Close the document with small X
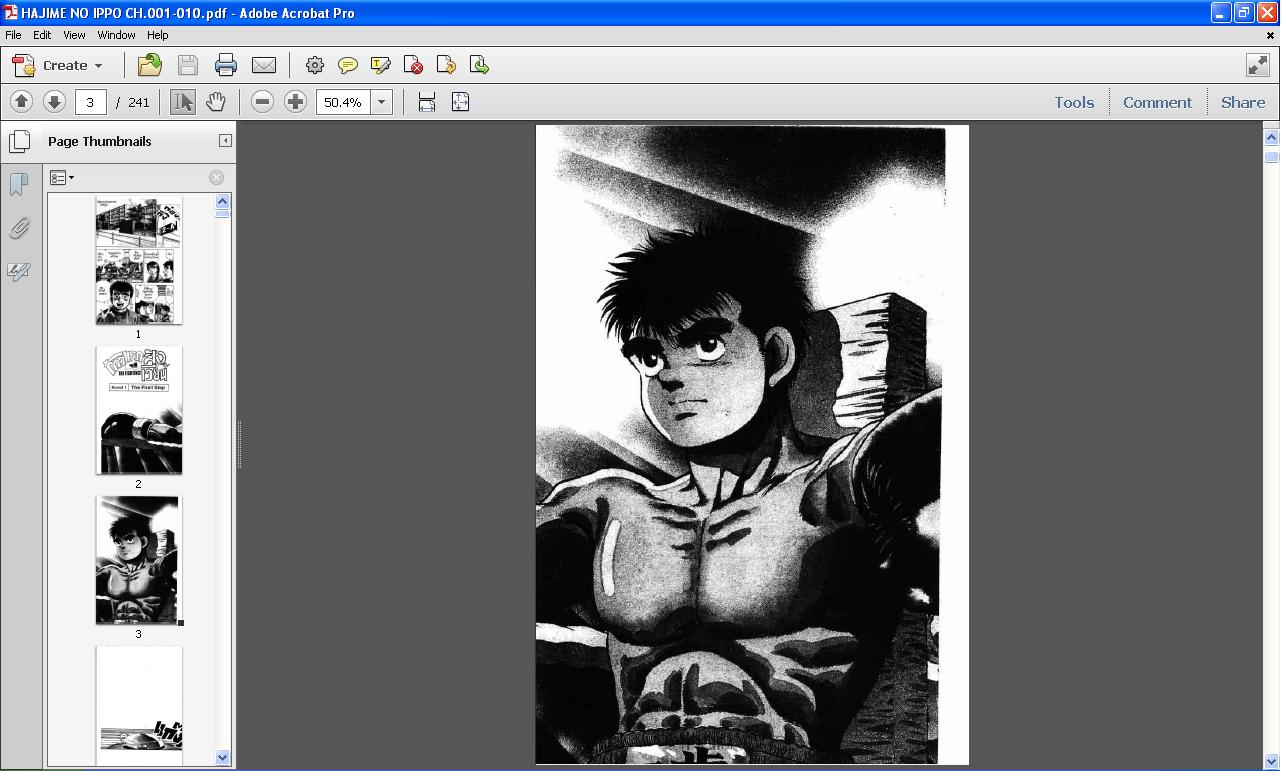 (x=1270, y=35)
